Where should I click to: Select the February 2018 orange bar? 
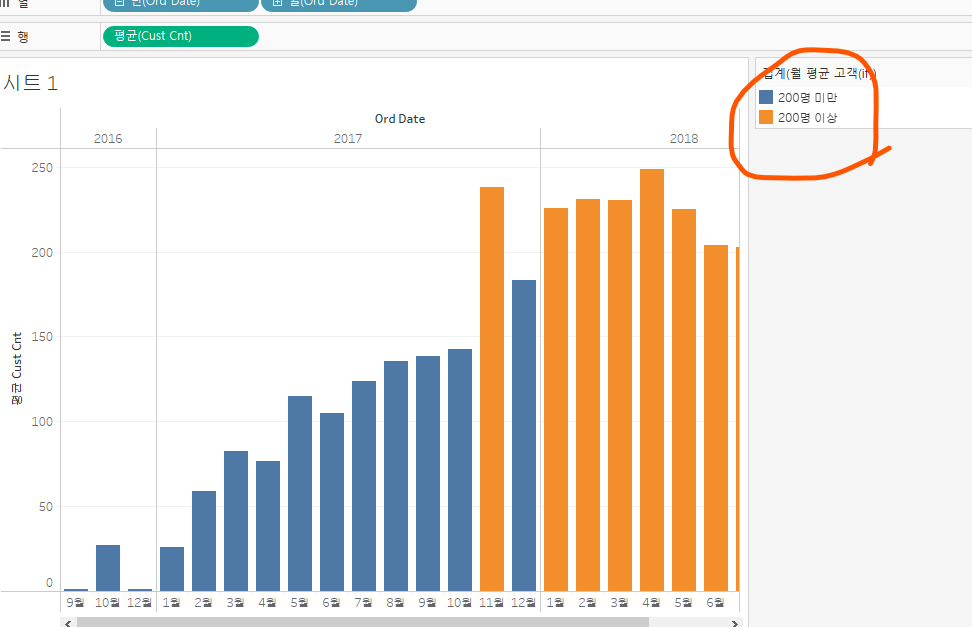pyautogui.click(x=588, y=395)
